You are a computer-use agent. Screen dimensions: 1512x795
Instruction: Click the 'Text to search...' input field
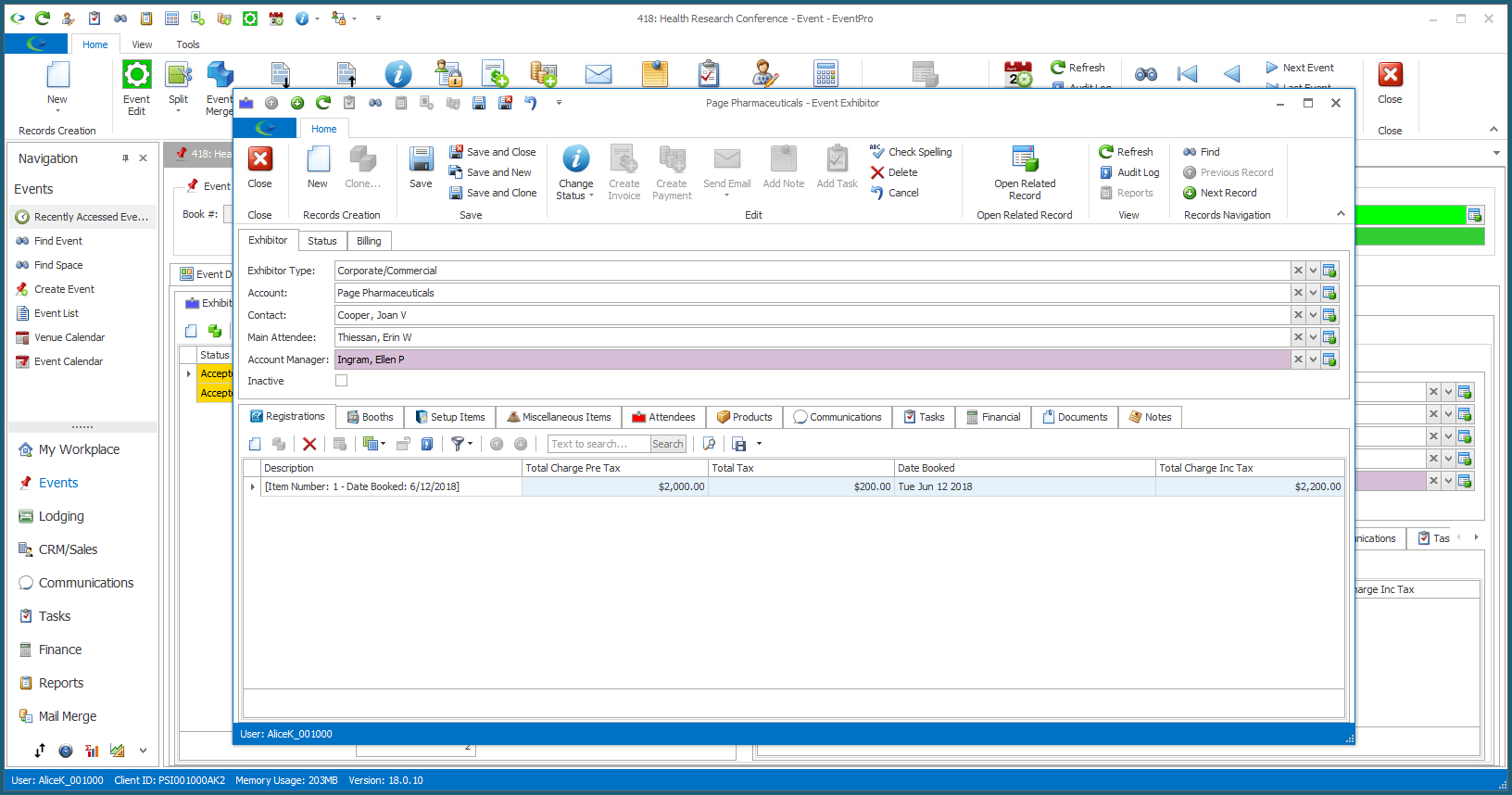[x=598, y=444]
